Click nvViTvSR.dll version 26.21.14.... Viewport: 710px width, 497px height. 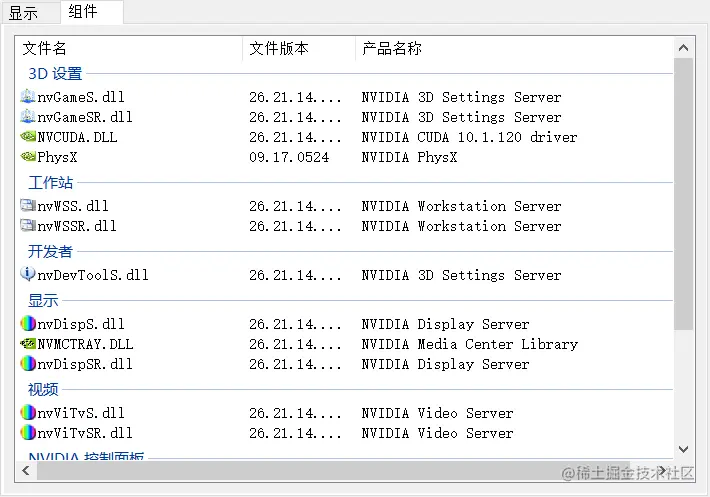pos(295,433)
